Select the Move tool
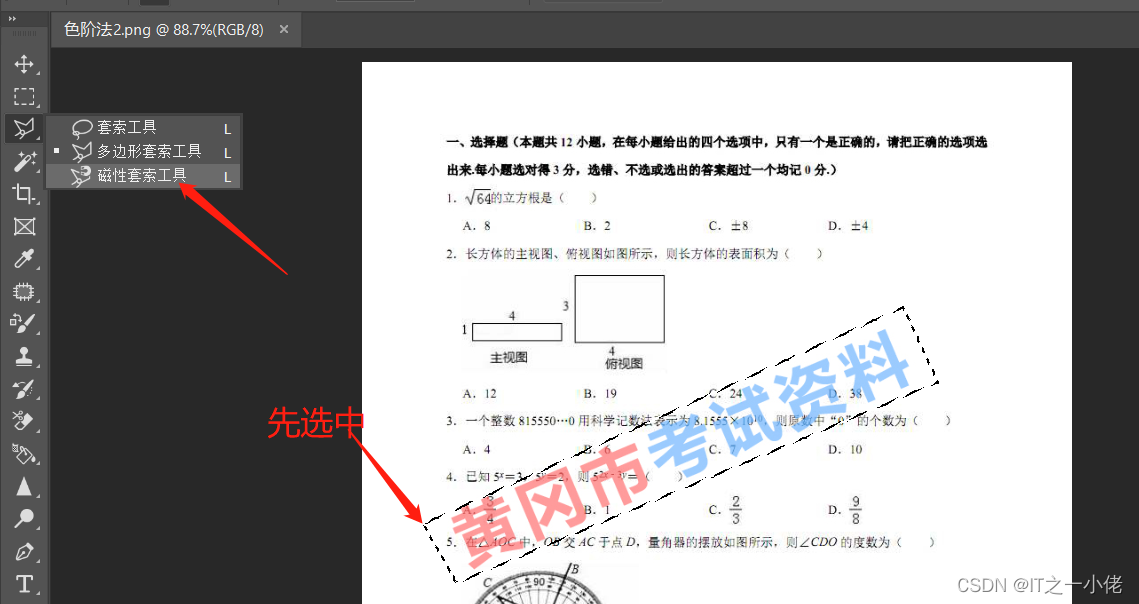 click(24, 64)
